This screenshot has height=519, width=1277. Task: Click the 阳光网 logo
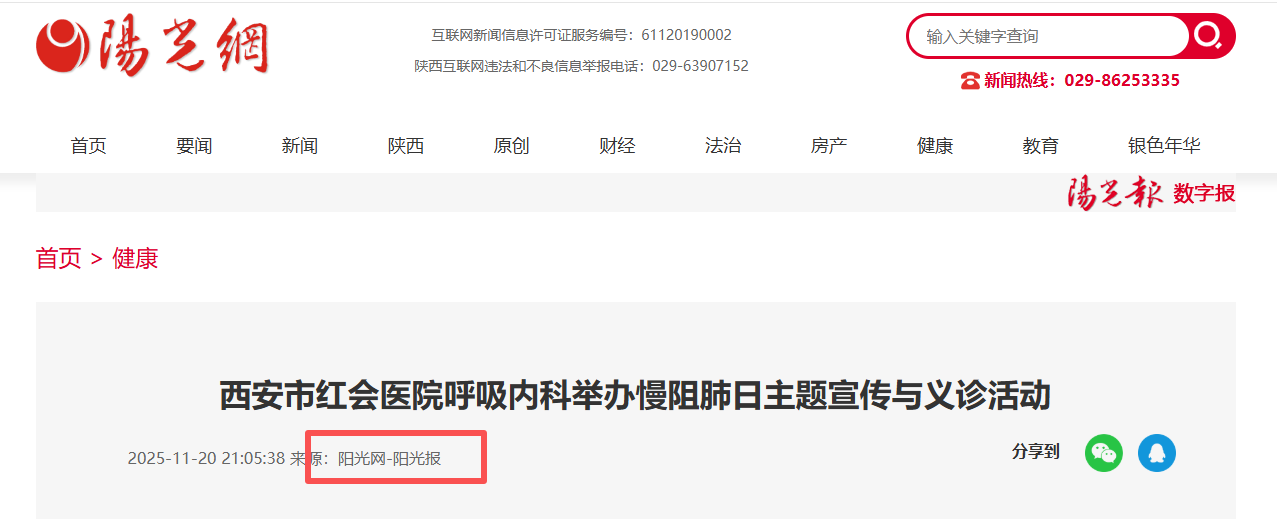click(x=152, y=46)
